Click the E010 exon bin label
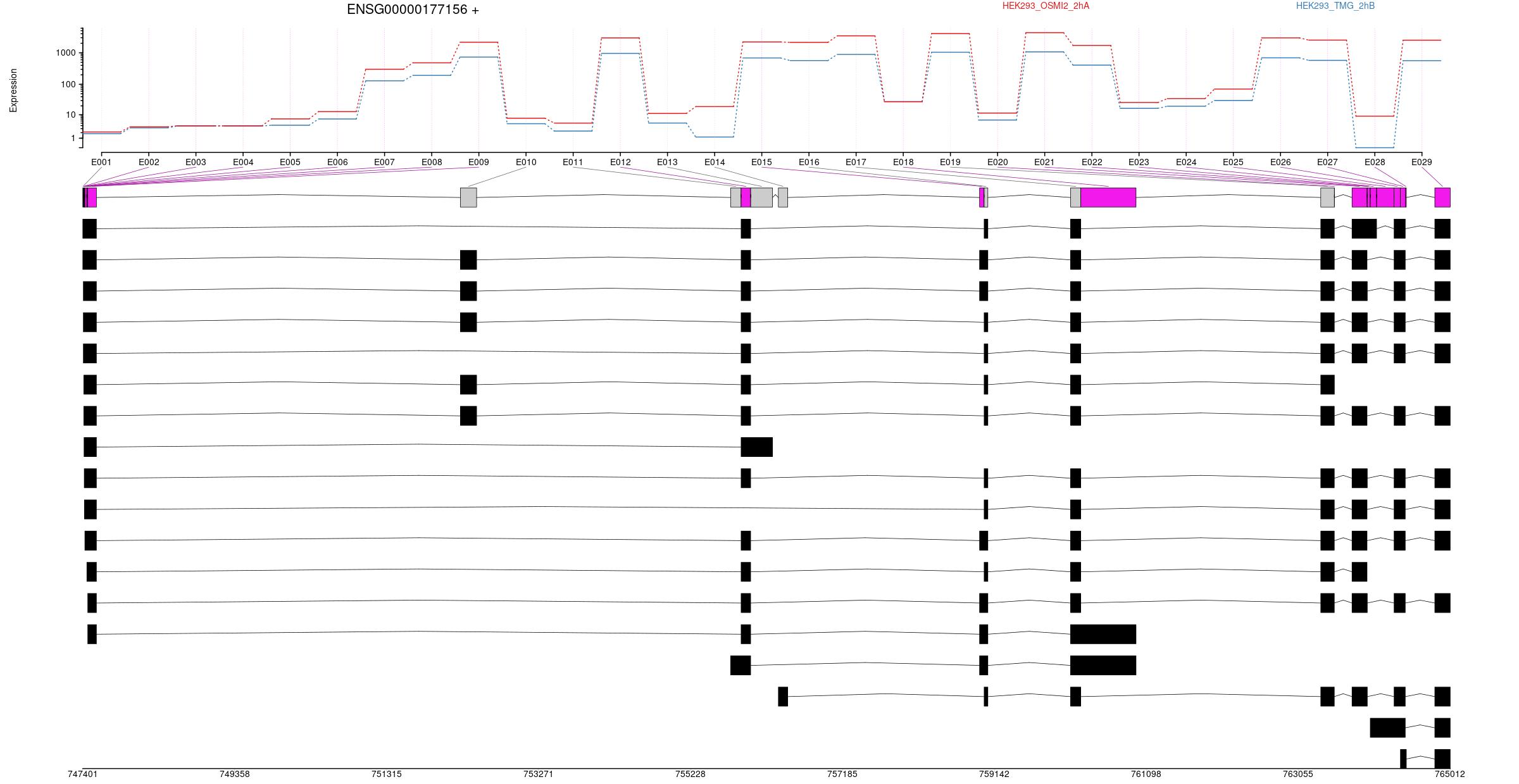 526,162
